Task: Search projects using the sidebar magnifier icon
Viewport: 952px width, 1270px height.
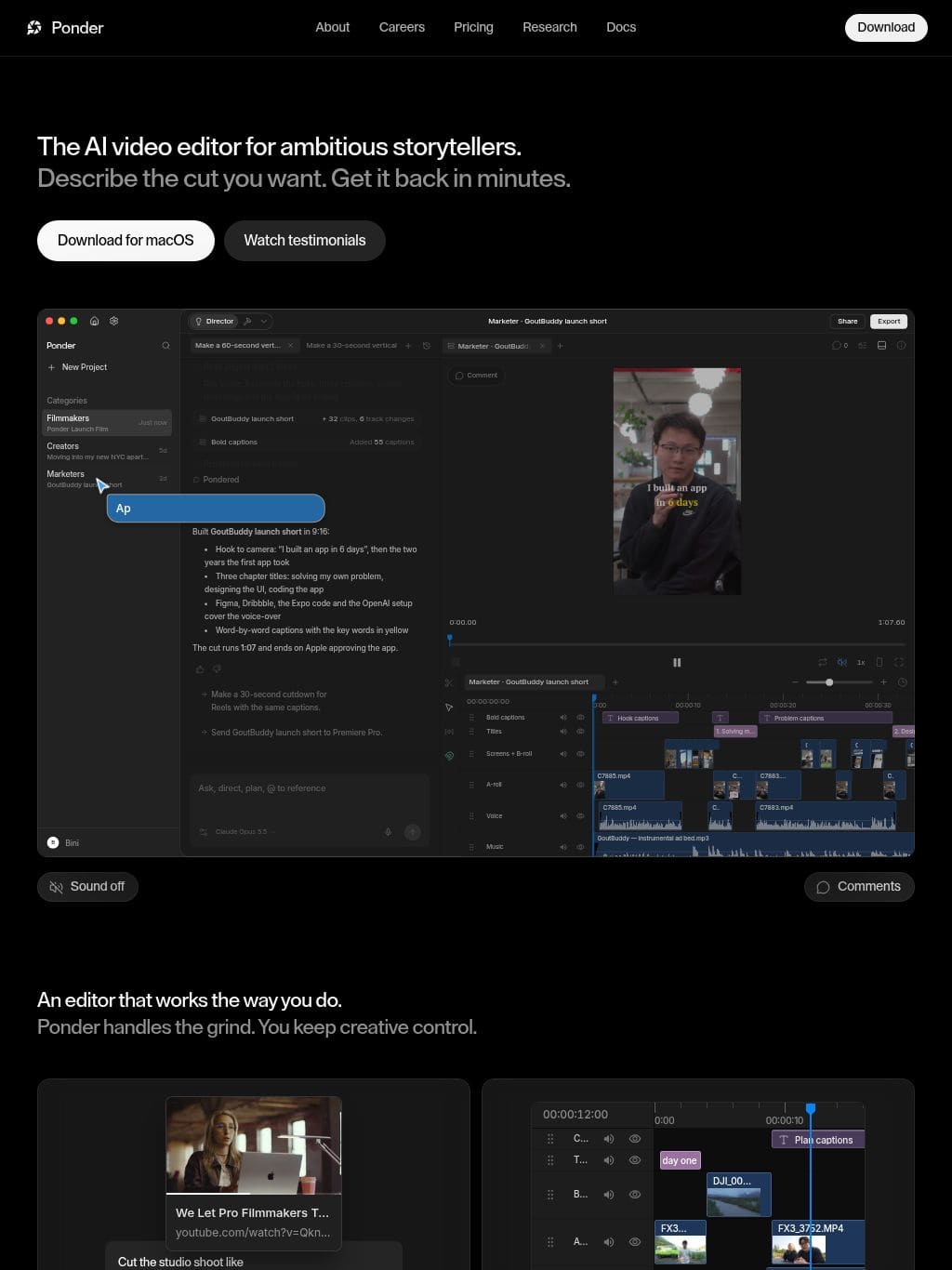Action: [165, 346]
